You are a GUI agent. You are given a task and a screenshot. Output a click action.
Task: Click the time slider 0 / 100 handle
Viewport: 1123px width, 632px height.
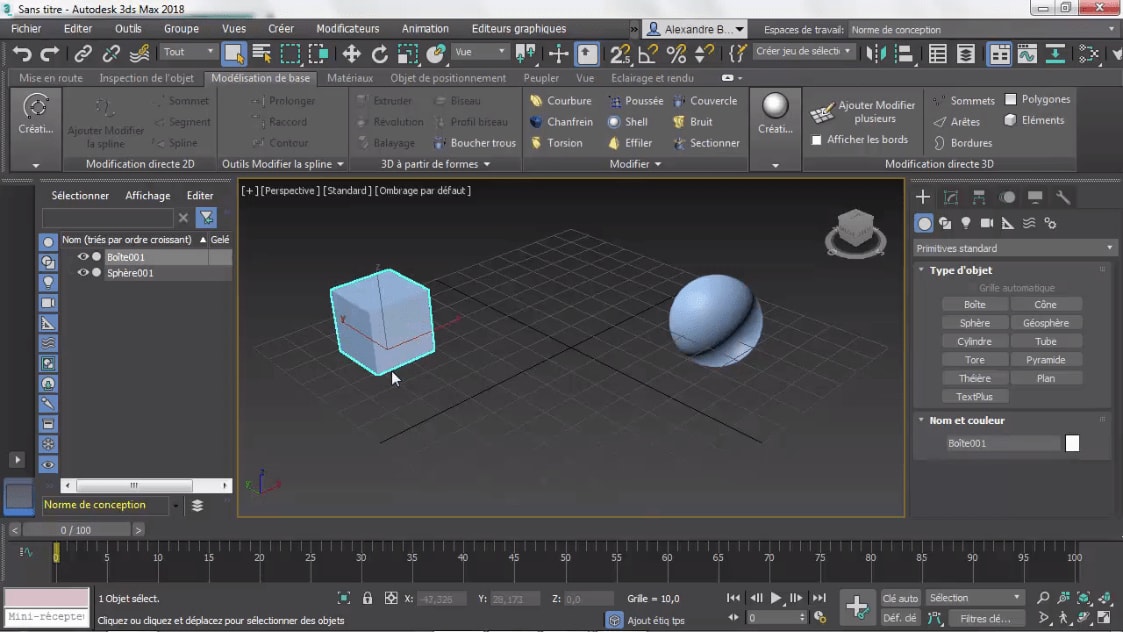pyautogui.click(x=76, y=530)
